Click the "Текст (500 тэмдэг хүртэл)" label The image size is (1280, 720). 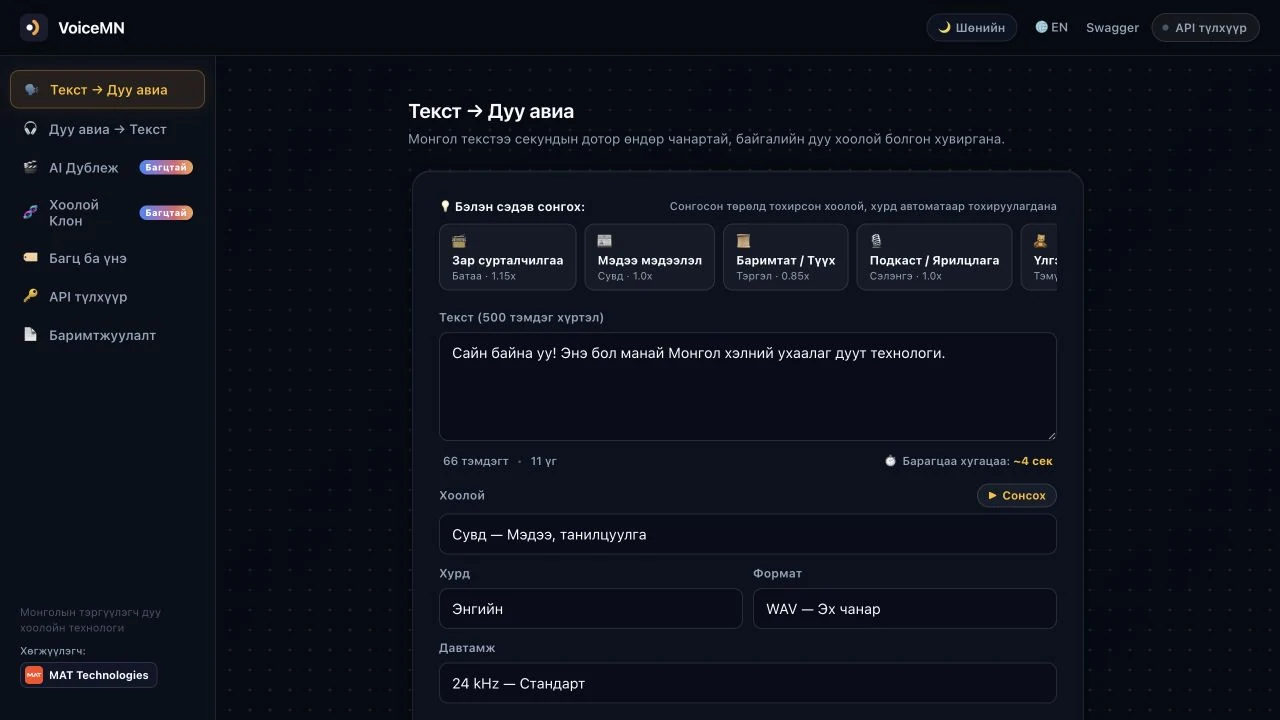tap(522, 318)
